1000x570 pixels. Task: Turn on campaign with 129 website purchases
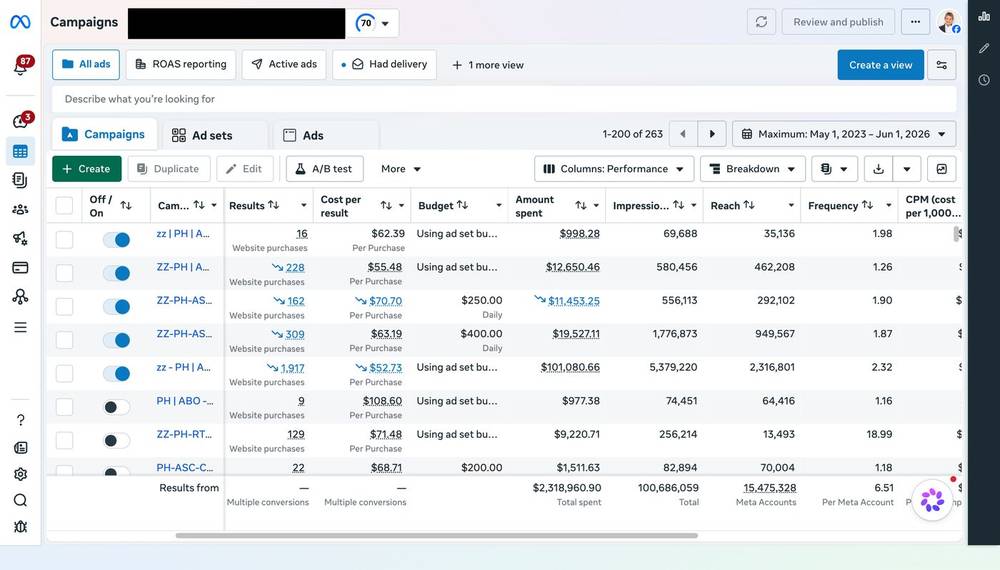(x=117, y=441)
